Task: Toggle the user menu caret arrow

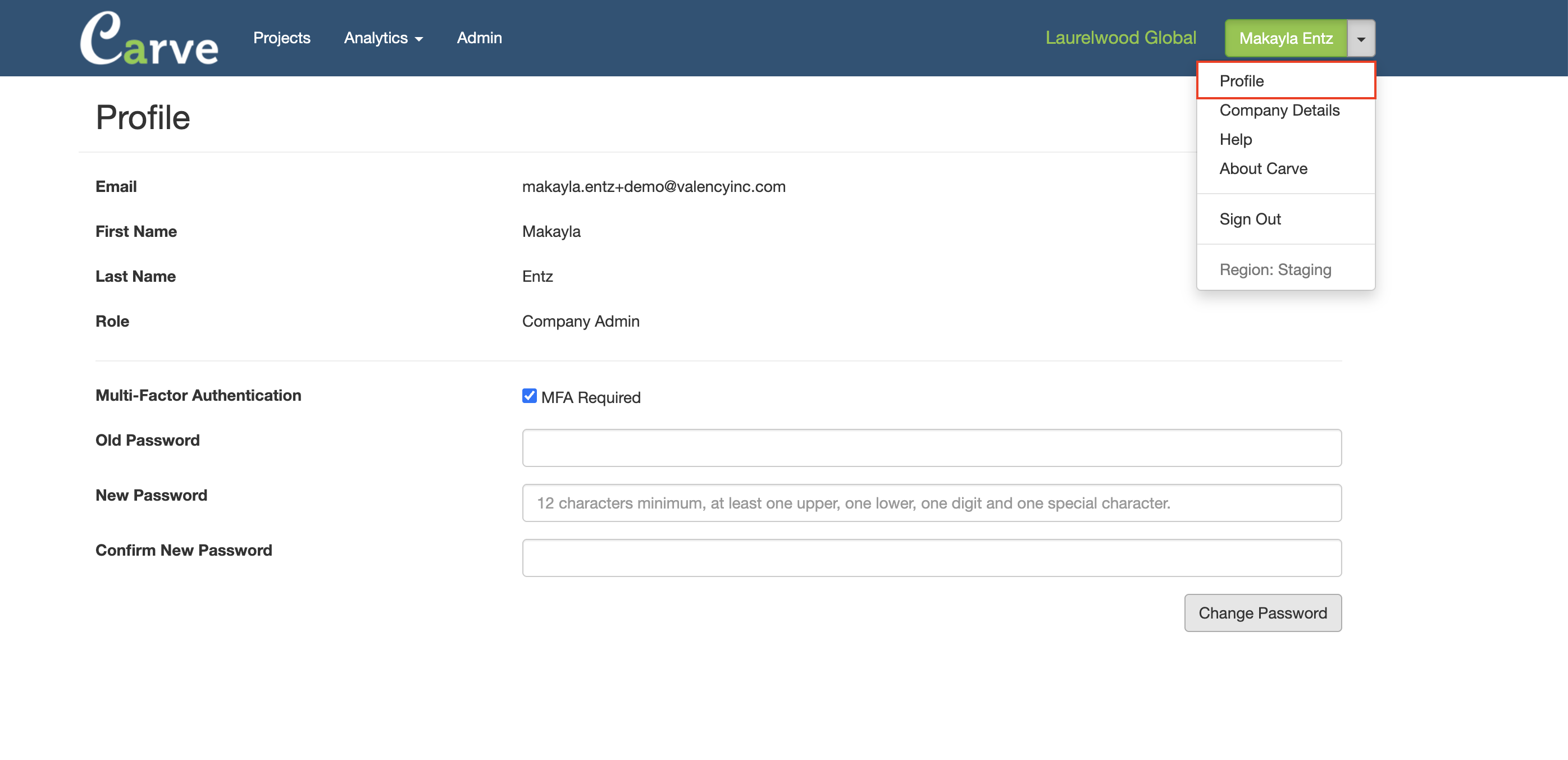Action: point(1360,38)
